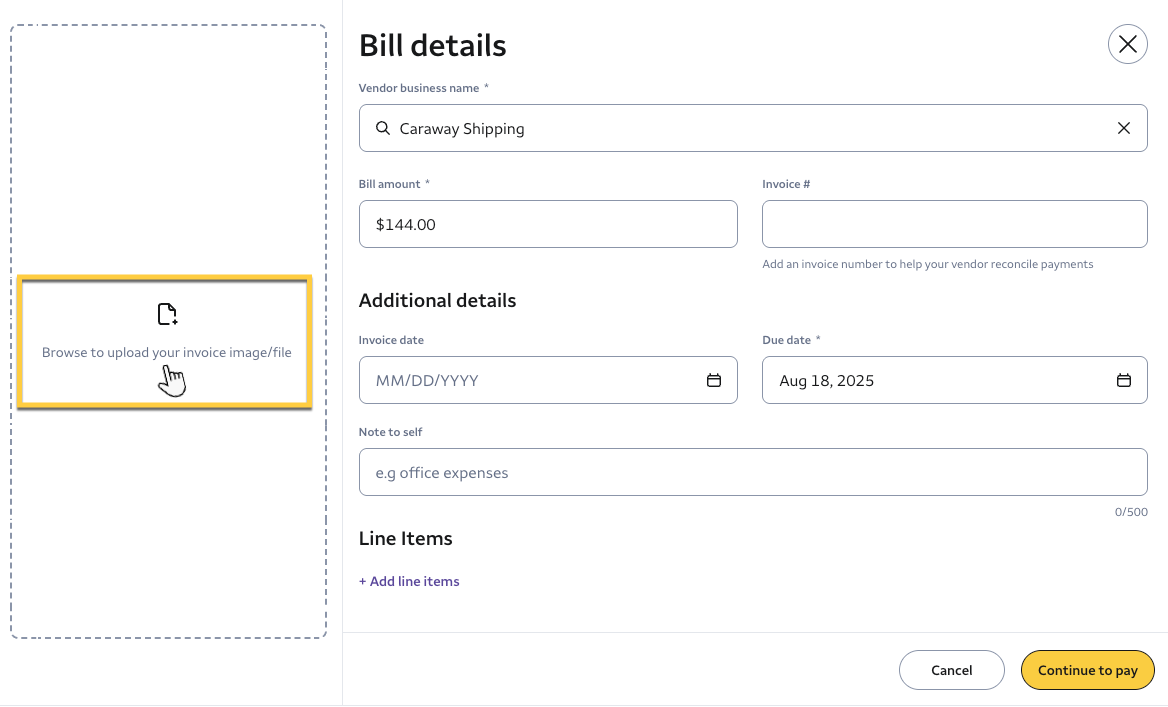The height and width of the screenshot is (707, 1168).
Task: Browse to upload your invoice file
Action: pos(167,353)
